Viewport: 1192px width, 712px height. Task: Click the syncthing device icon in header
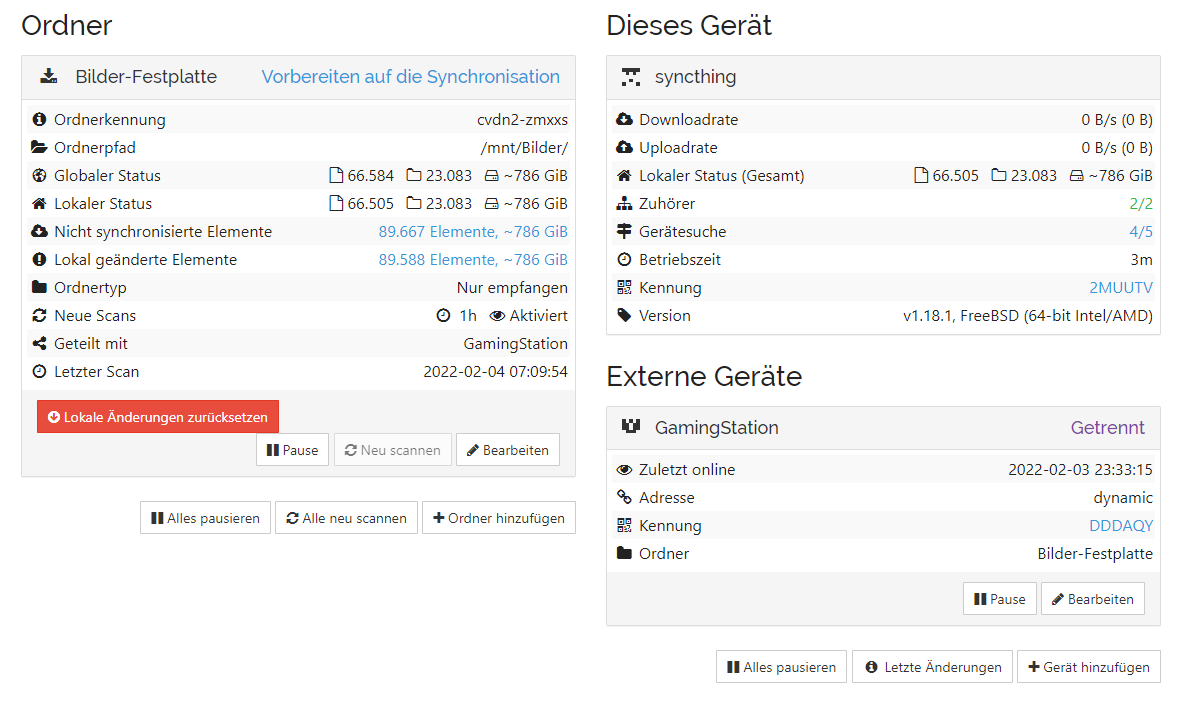tap(631, 77)
